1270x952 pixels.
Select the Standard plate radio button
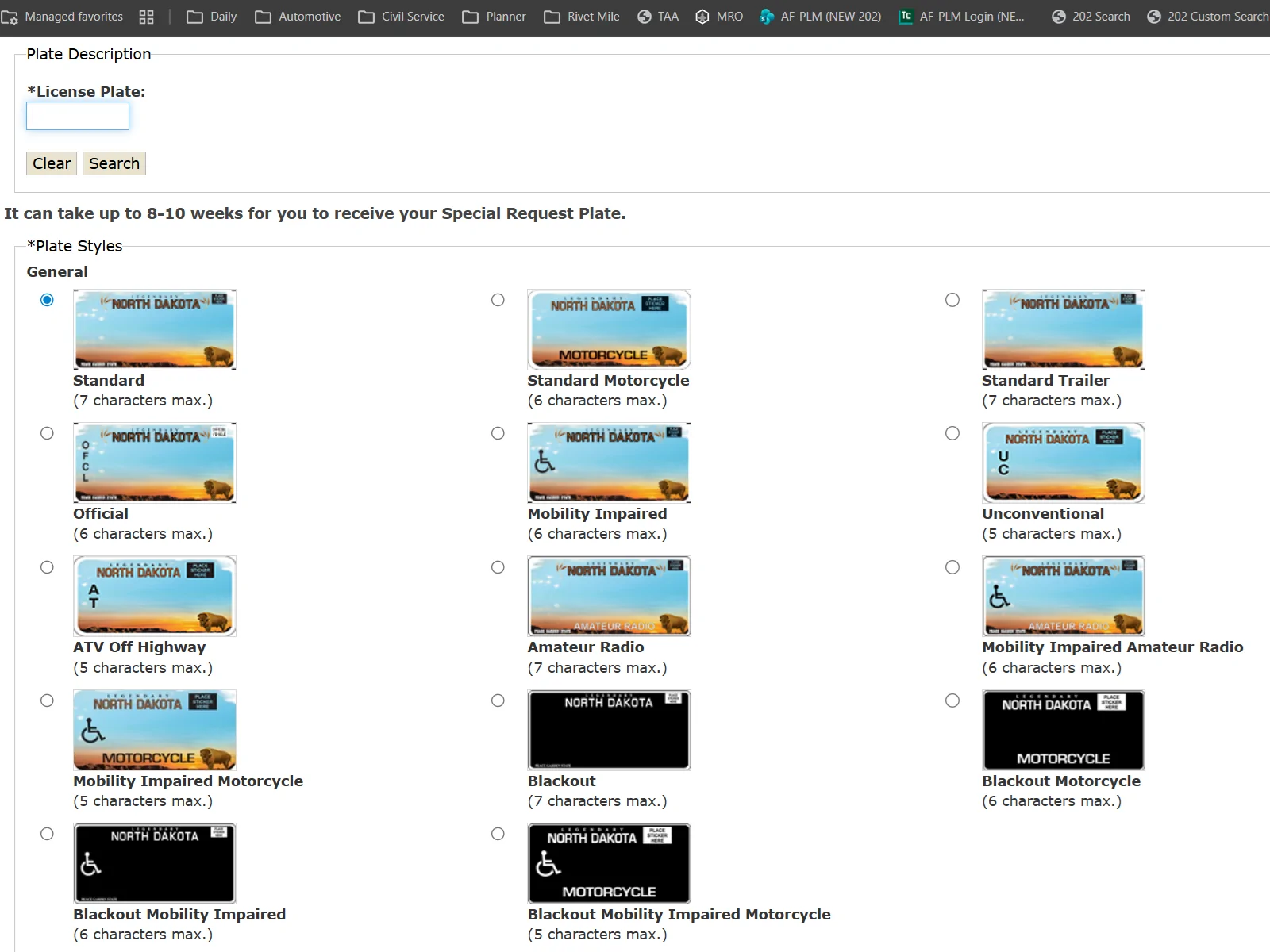tap(48, 300)
